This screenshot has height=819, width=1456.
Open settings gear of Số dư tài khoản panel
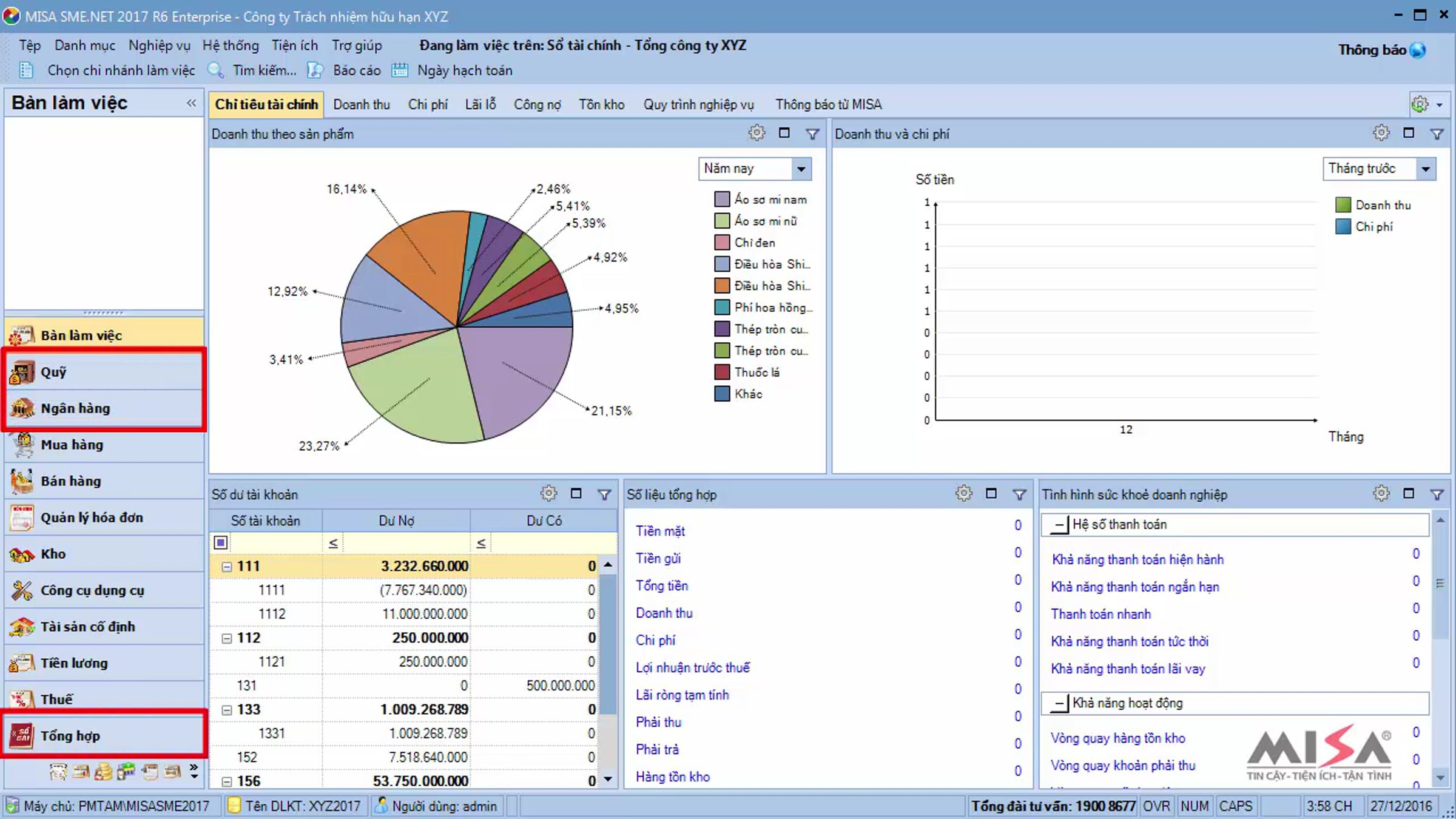pos(548,493)
